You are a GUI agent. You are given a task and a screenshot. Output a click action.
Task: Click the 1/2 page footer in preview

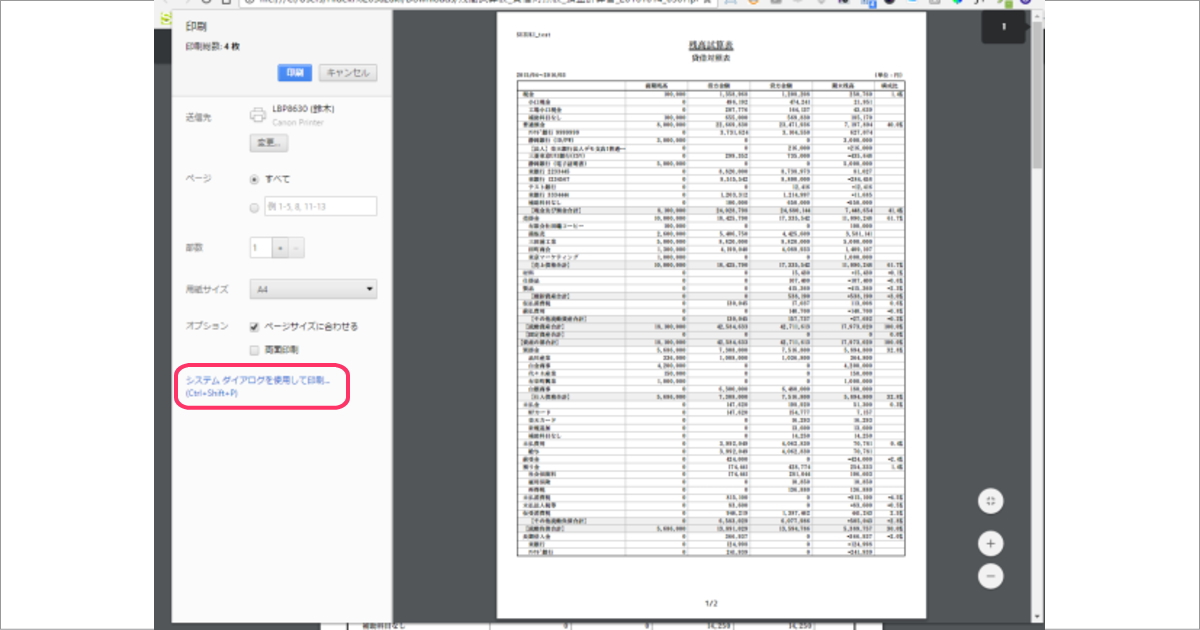(711, 603)
